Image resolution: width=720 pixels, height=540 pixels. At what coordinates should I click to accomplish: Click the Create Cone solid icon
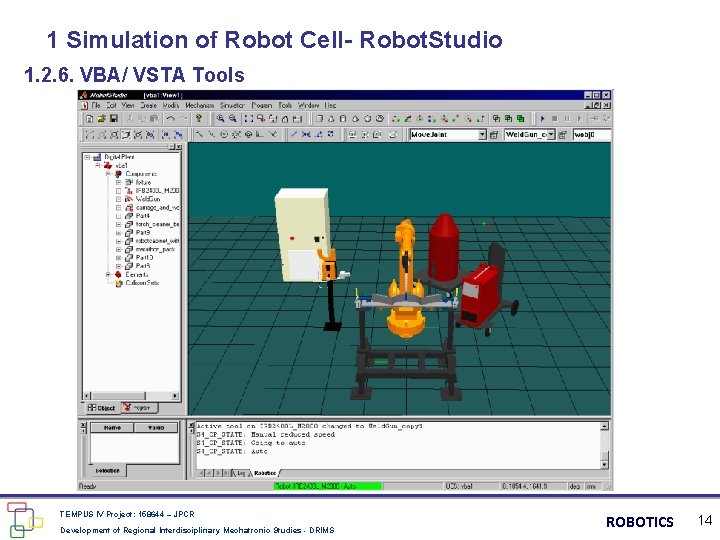coord(331,119)
